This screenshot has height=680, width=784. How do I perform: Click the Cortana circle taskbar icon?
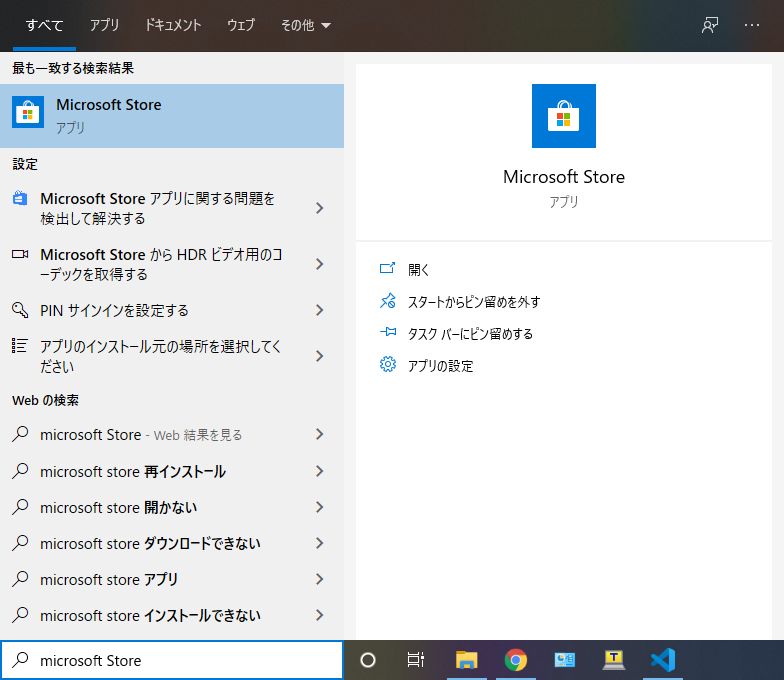click(x=368, y=660)
